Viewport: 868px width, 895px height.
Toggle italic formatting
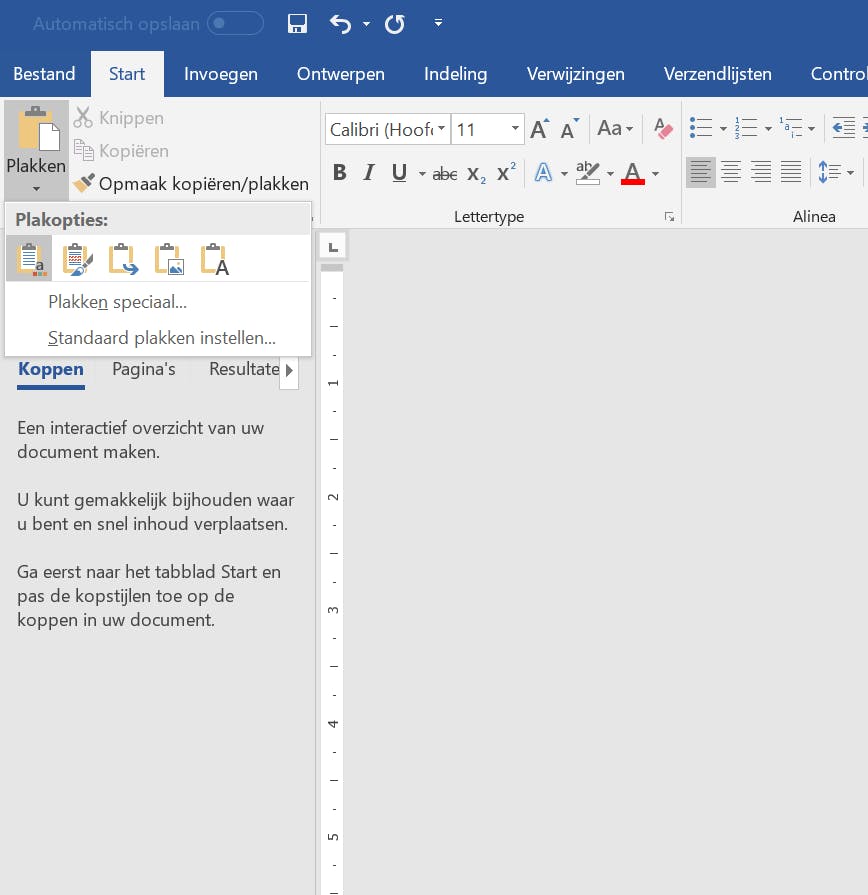(369, 173)
